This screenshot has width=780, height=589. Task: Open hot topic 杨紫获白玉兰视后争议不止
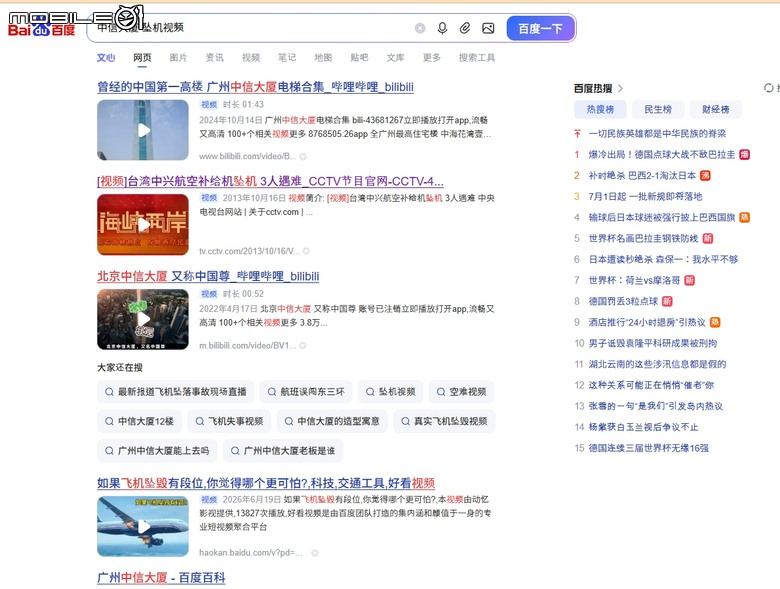click(643, 427)
